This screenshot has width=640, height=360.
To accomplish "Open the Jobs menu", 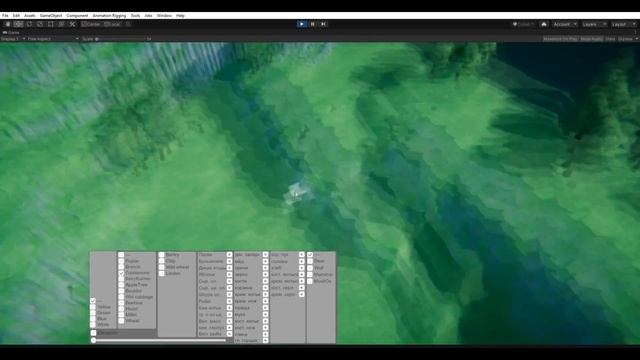I will click(x=149, y=16).
